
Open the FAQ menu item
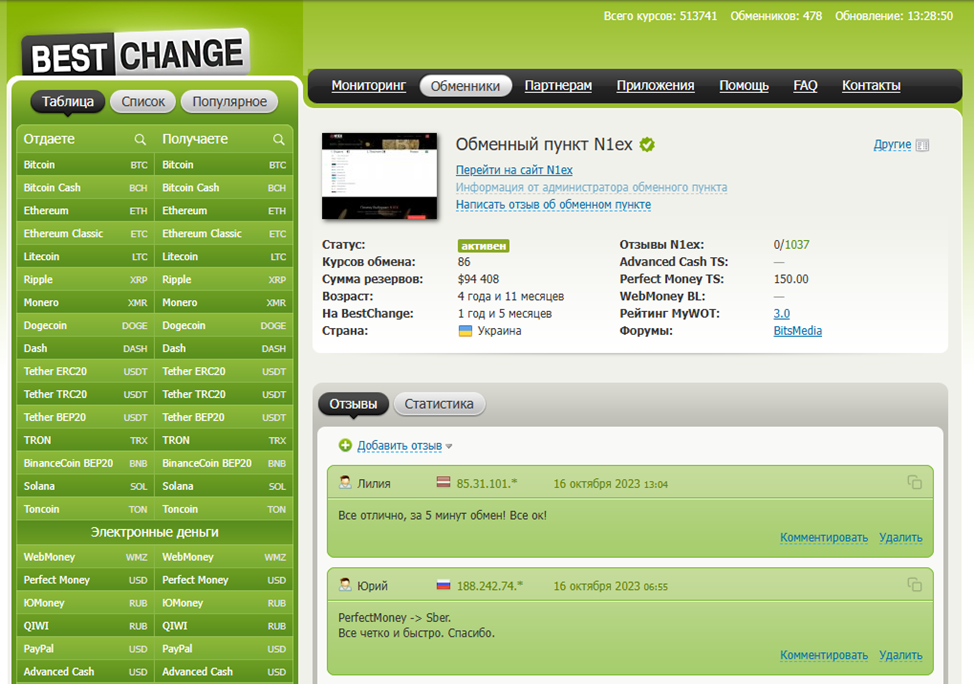[805, 86]
